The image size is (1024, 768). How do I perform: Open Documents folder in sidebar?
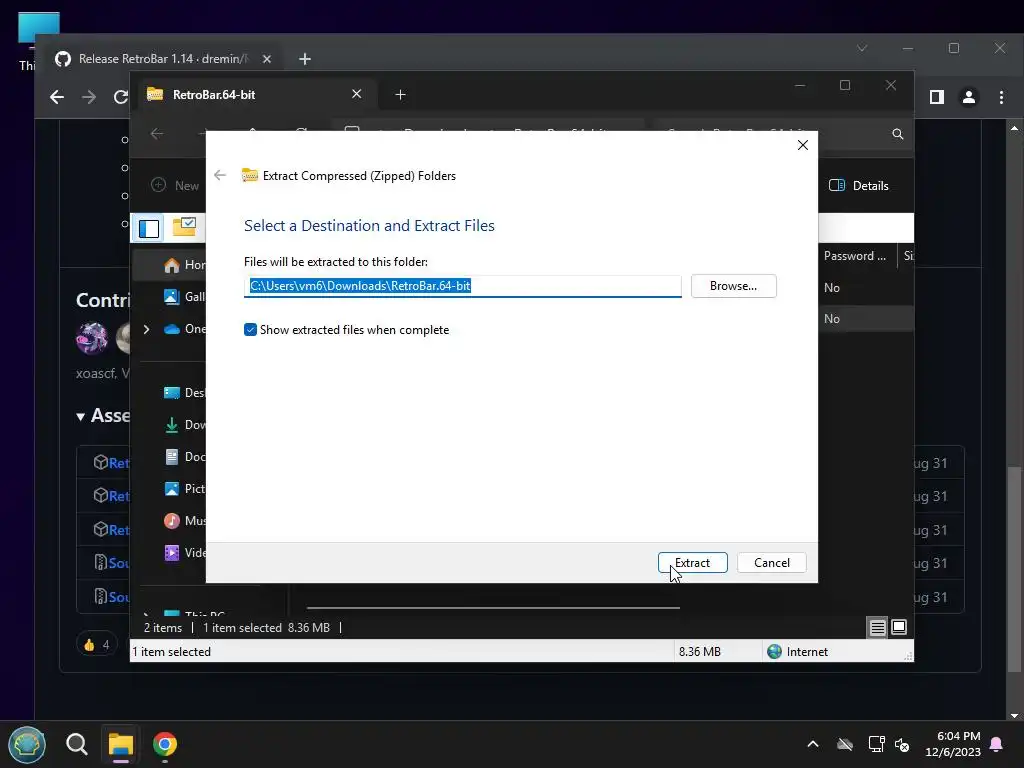pos(184,456)
